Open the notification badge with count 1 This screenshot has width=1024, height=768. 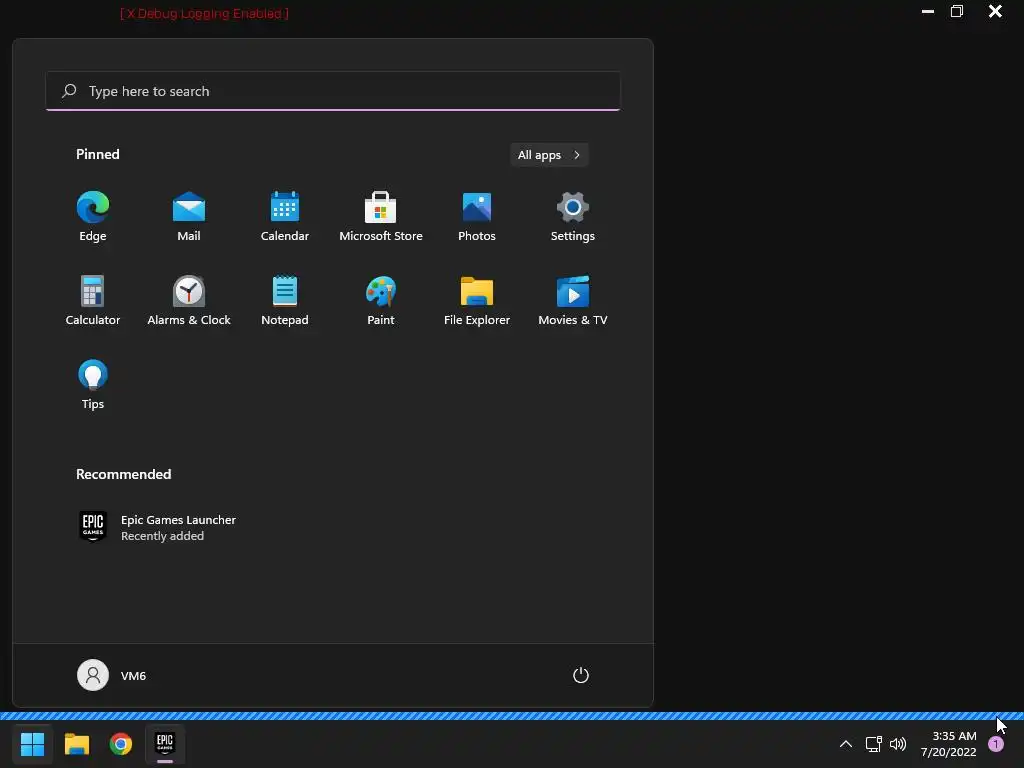tap(996, 744)
